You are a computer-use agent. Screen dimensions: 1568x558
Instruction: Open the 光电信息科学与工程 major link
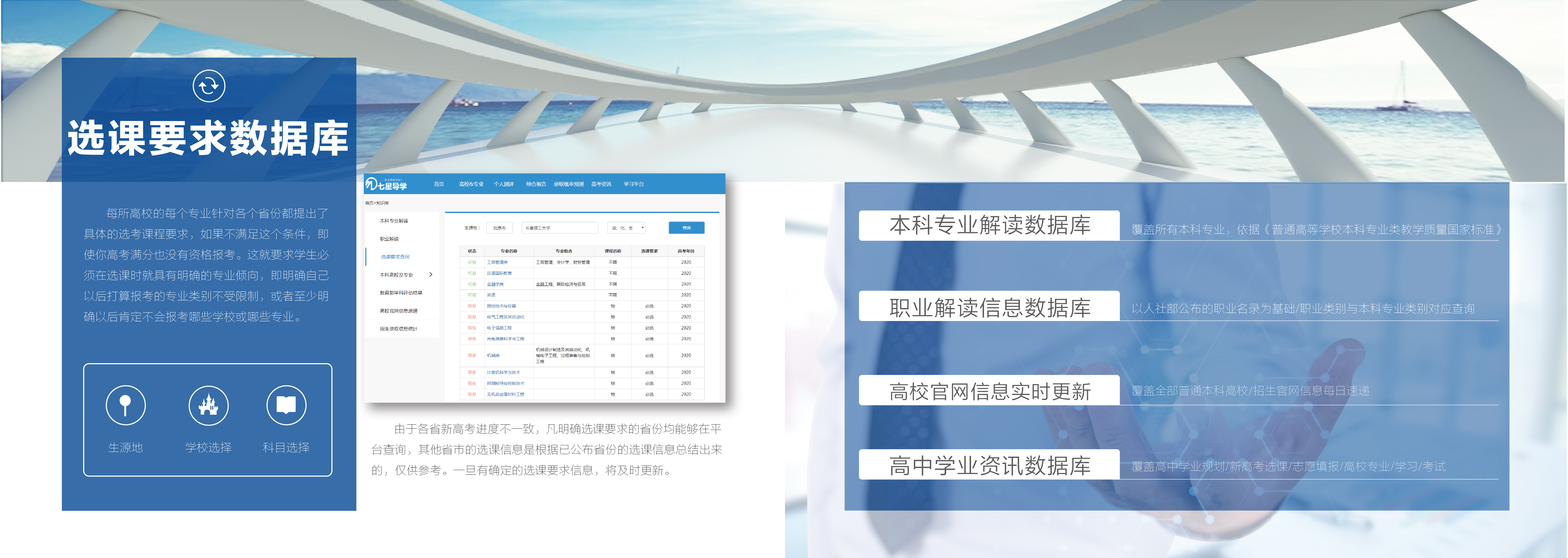coord(505,339)
